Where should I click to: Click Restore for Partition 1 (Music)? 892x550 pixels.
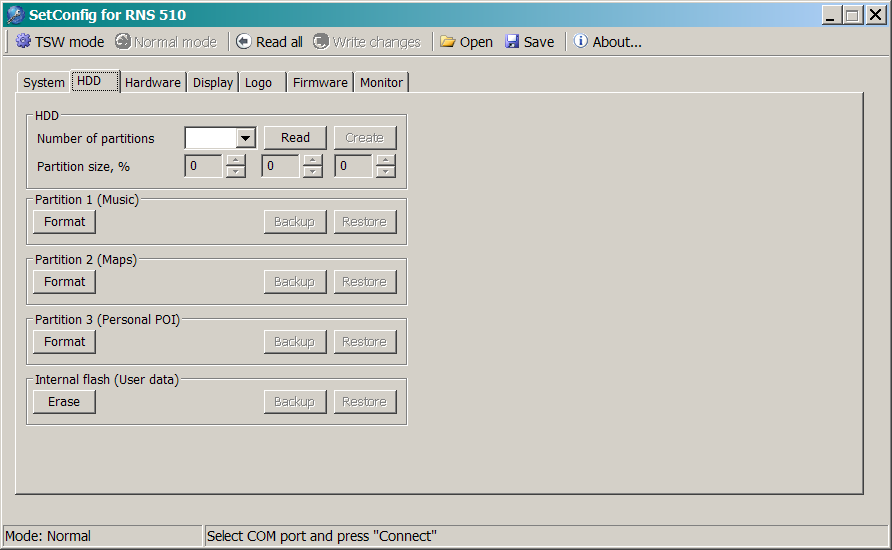[365, 222]
